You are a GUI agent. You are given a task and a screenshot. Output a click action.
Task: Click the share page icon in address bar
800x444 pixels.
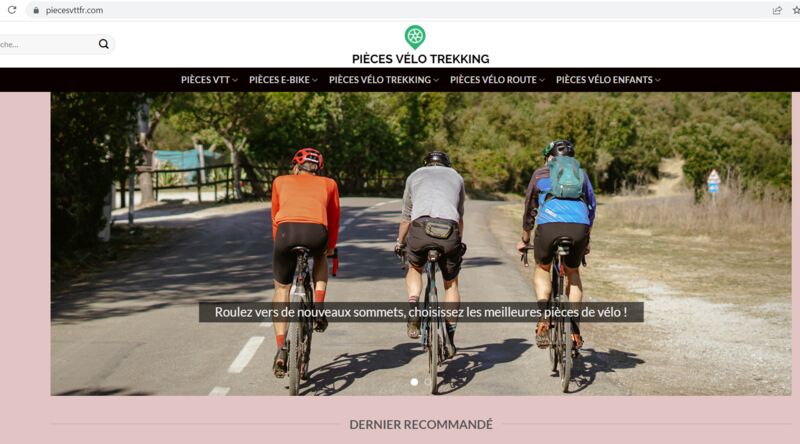[777, 10]
